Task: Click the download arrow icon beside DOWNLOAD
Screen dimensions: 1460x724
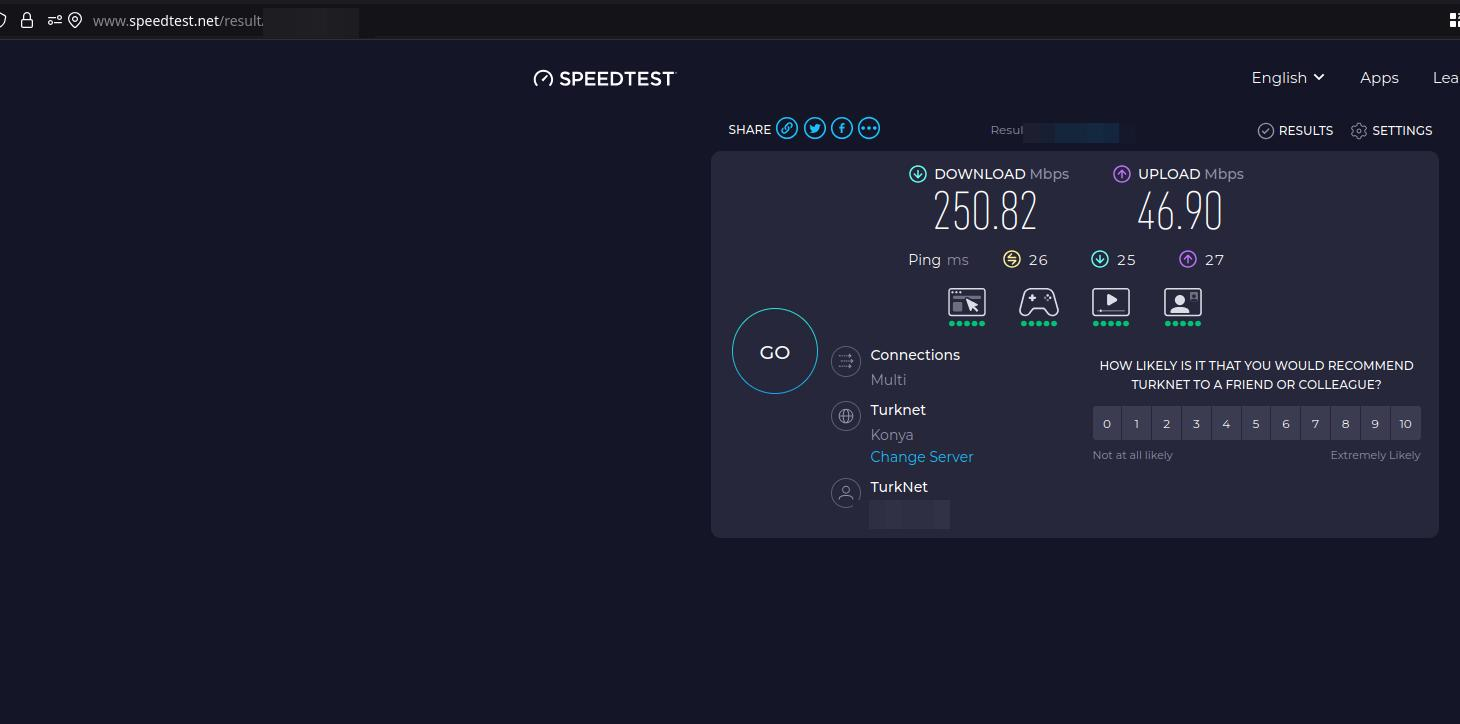Action: [918, 174]
